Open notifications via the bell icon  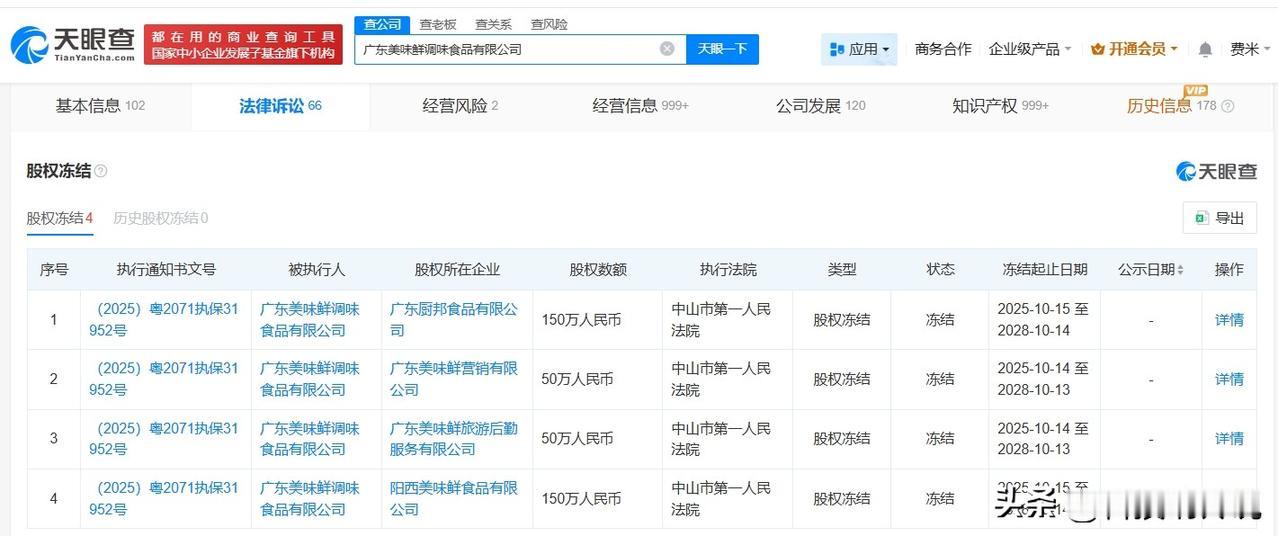pos(1205,49)
